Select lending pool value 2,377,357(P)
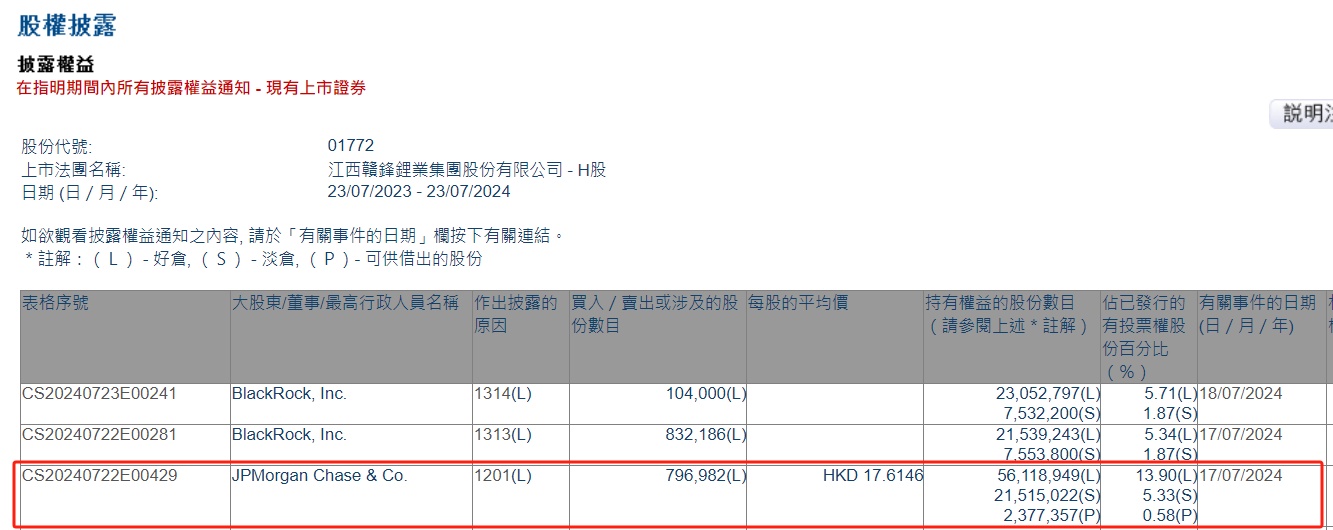This screenshot has width=1333, height=530. [x=1052, y=514]
